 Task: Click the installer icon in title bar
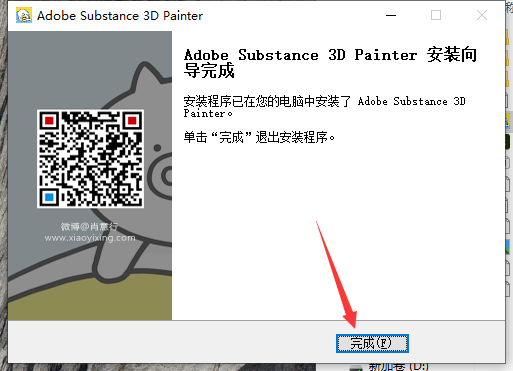(x=24, y=15)
